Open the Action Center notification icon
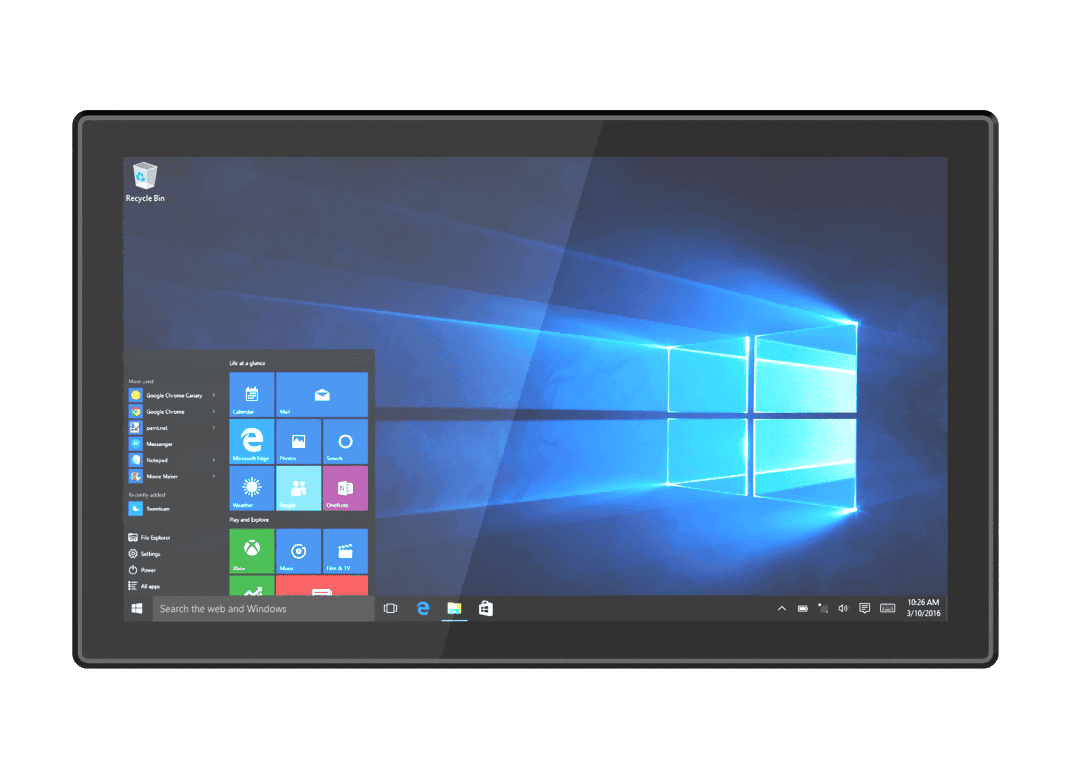 click(x=865, y=608)
